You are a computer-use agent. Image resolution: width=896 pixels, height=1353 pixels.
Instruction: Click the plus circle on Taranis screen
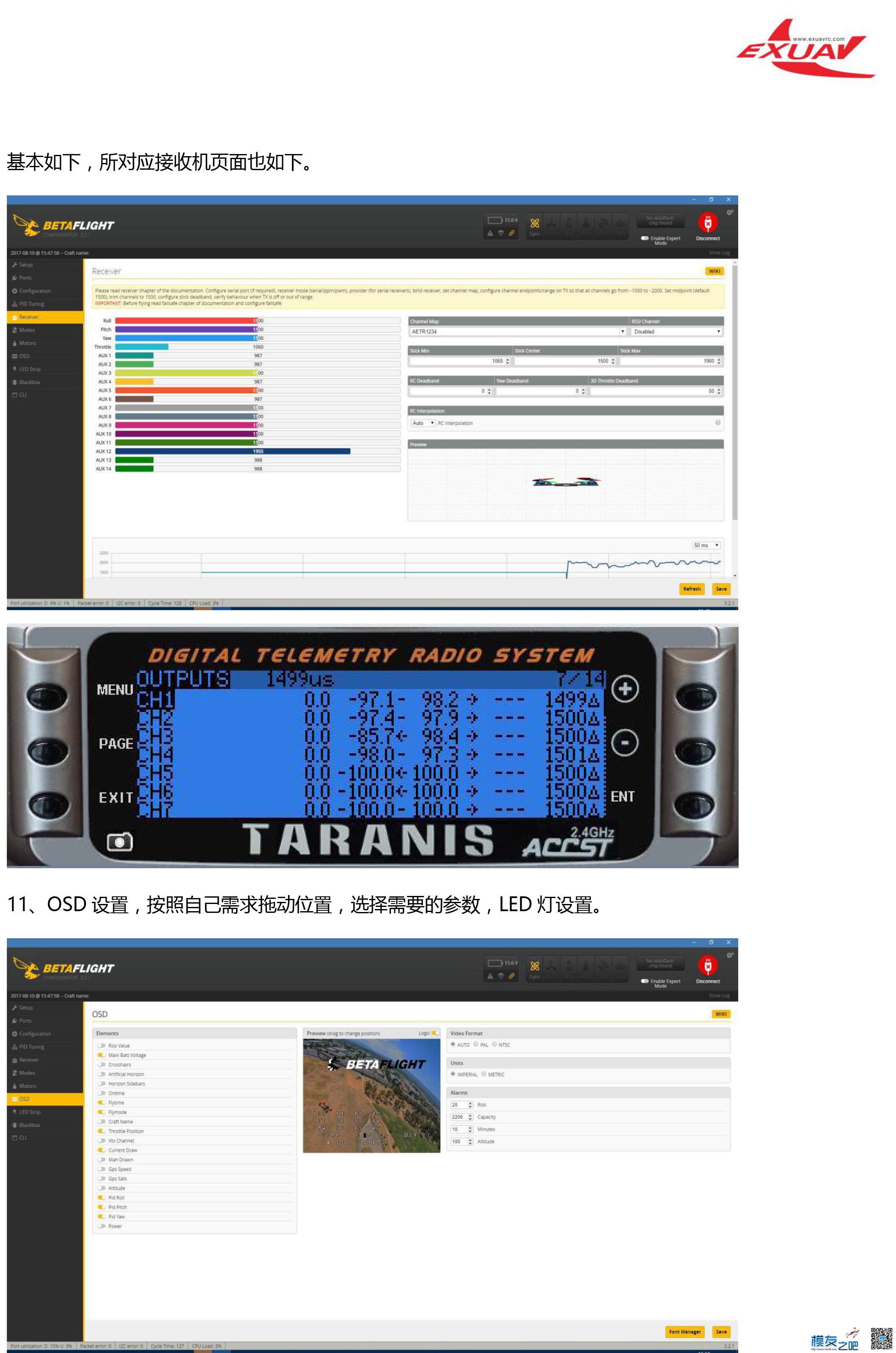pyautogui.click(x=625, y=689)
